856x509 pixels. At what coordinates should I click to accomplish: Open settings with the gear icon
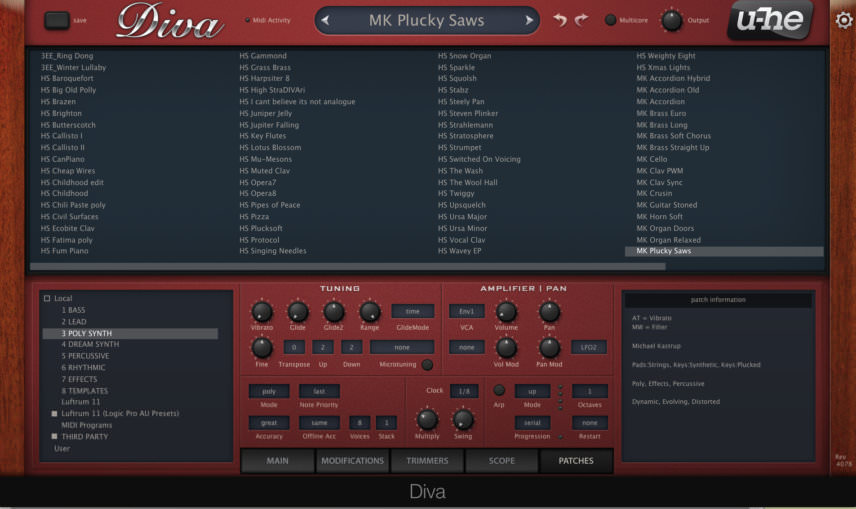click(x=844, y=20)
